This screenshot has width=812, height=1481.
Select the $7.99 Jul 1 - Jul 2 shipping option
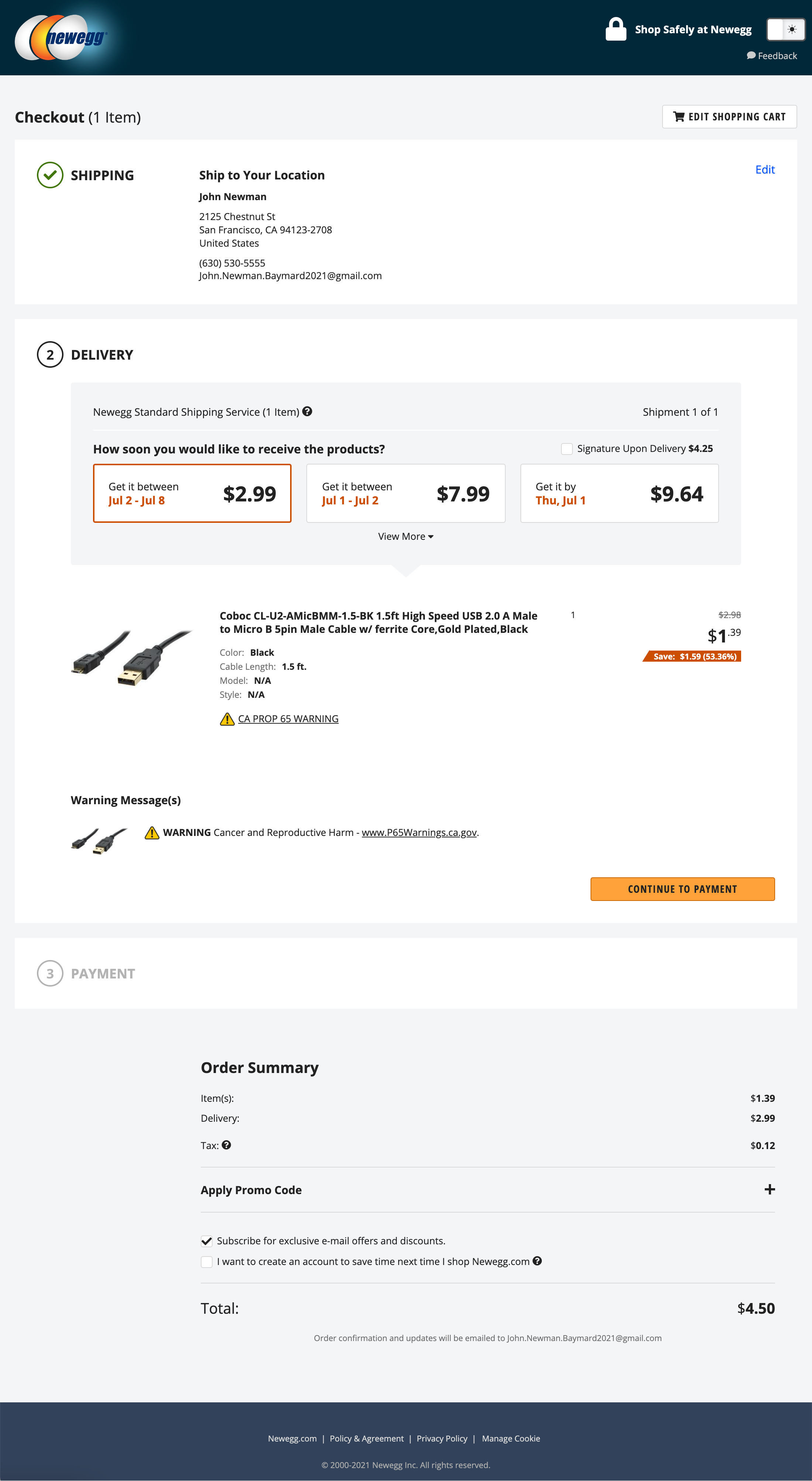tap(406, 493)
